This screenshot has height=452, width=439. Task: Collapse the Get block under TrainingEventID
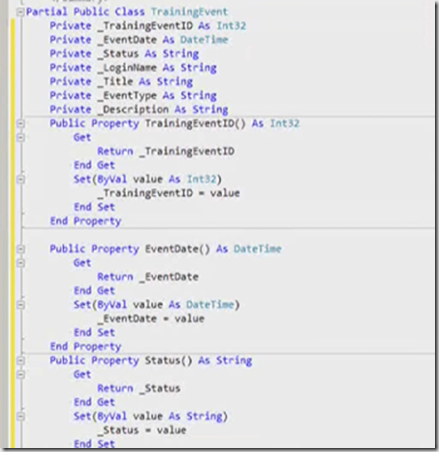(20, 137)
